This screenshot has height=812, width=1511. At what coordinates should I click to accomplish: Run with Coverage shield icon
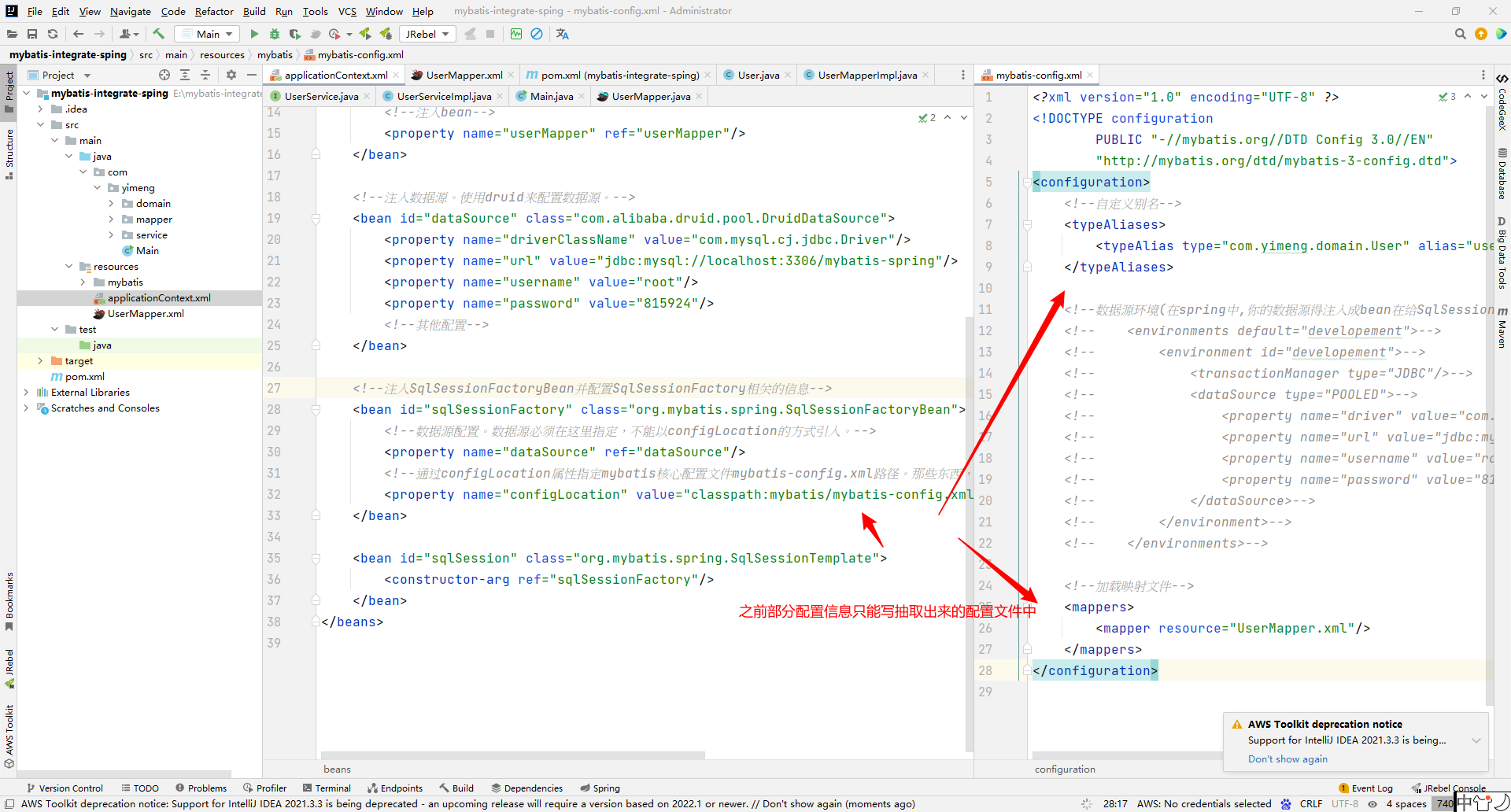tap(295, 34)
